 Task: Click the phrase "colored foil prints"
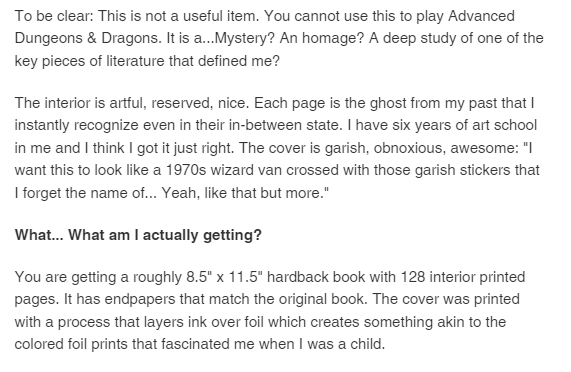coord(71,344)
